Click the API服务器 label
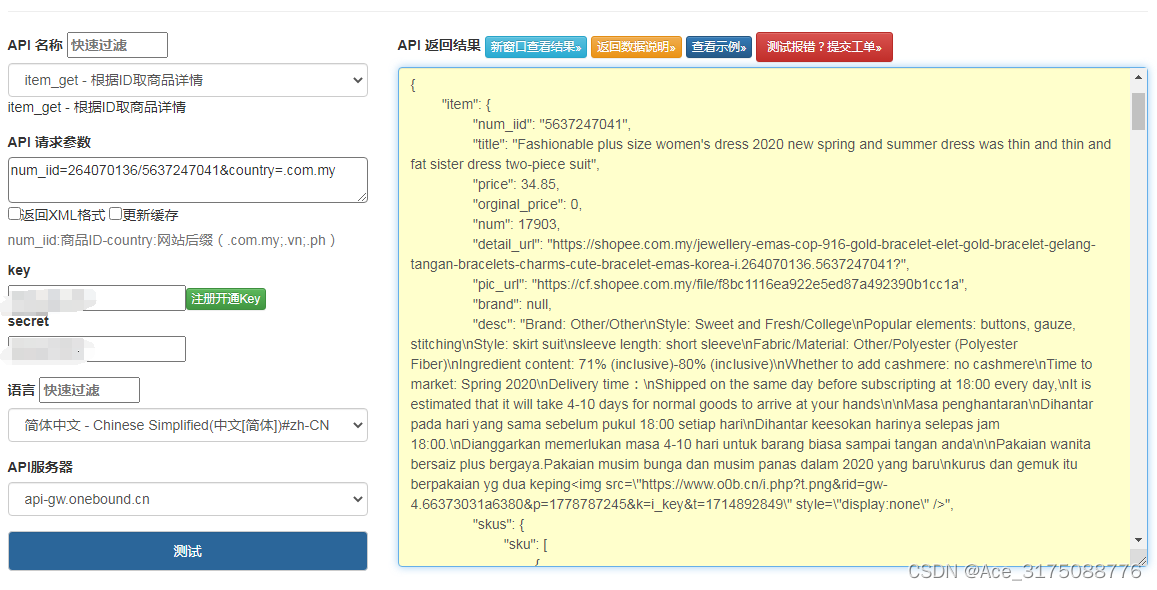 click(40, 467)
